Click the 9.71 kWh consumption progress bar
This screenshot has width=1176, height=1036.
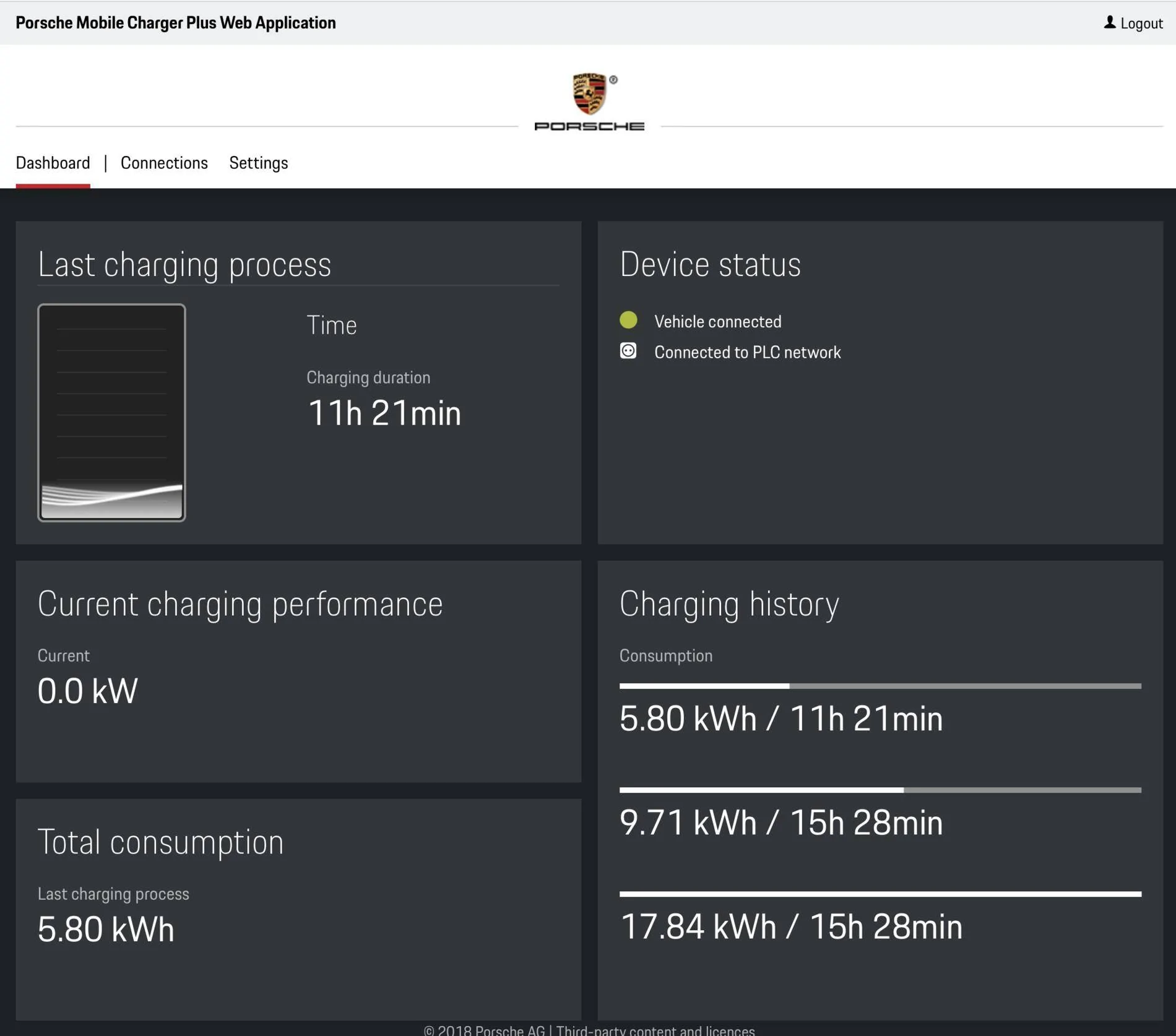pos(880,790)
